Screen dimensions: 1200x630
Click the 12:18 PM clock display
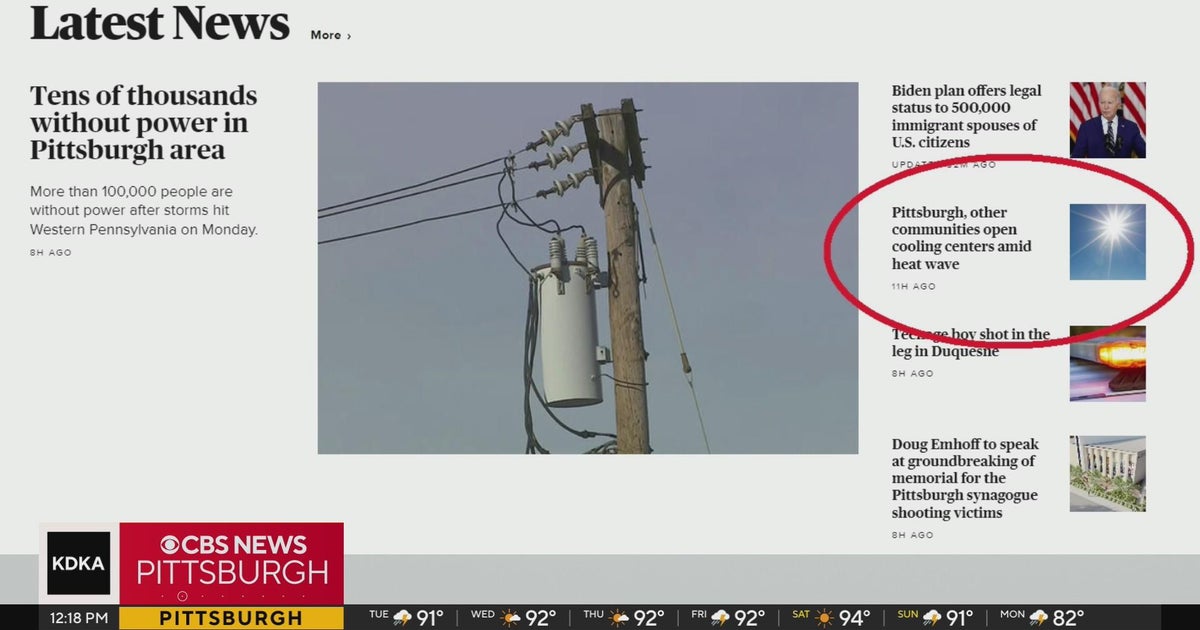(79, 618)
